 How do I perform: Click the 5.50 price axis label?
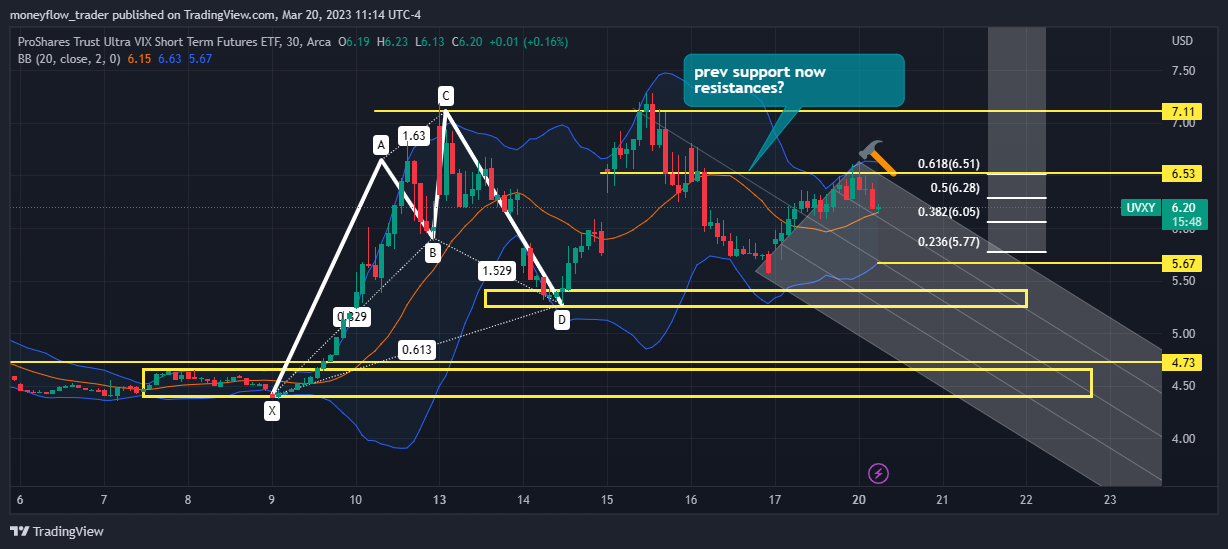[1183, 281]
